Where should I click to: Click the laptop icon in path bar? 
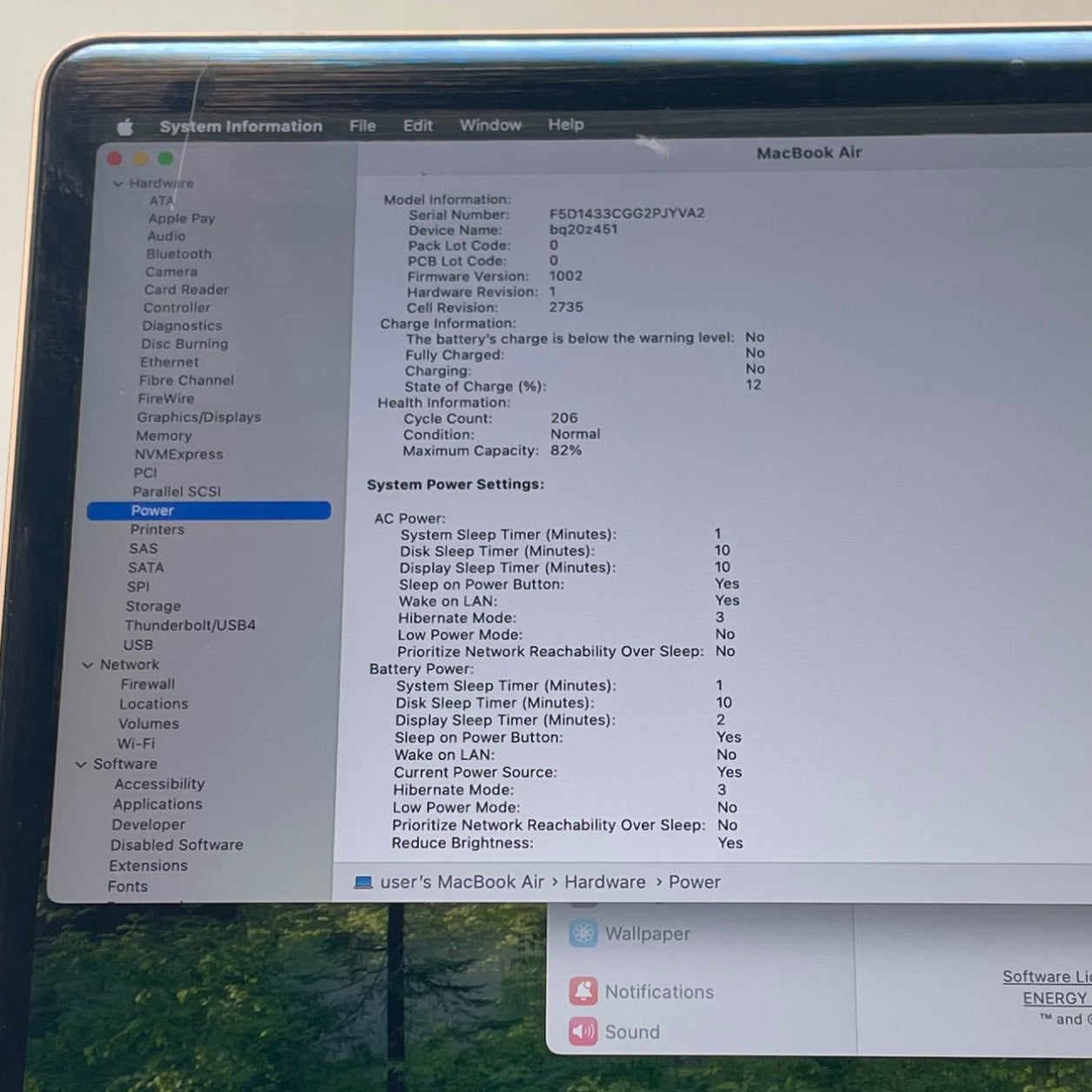[363, 882]
